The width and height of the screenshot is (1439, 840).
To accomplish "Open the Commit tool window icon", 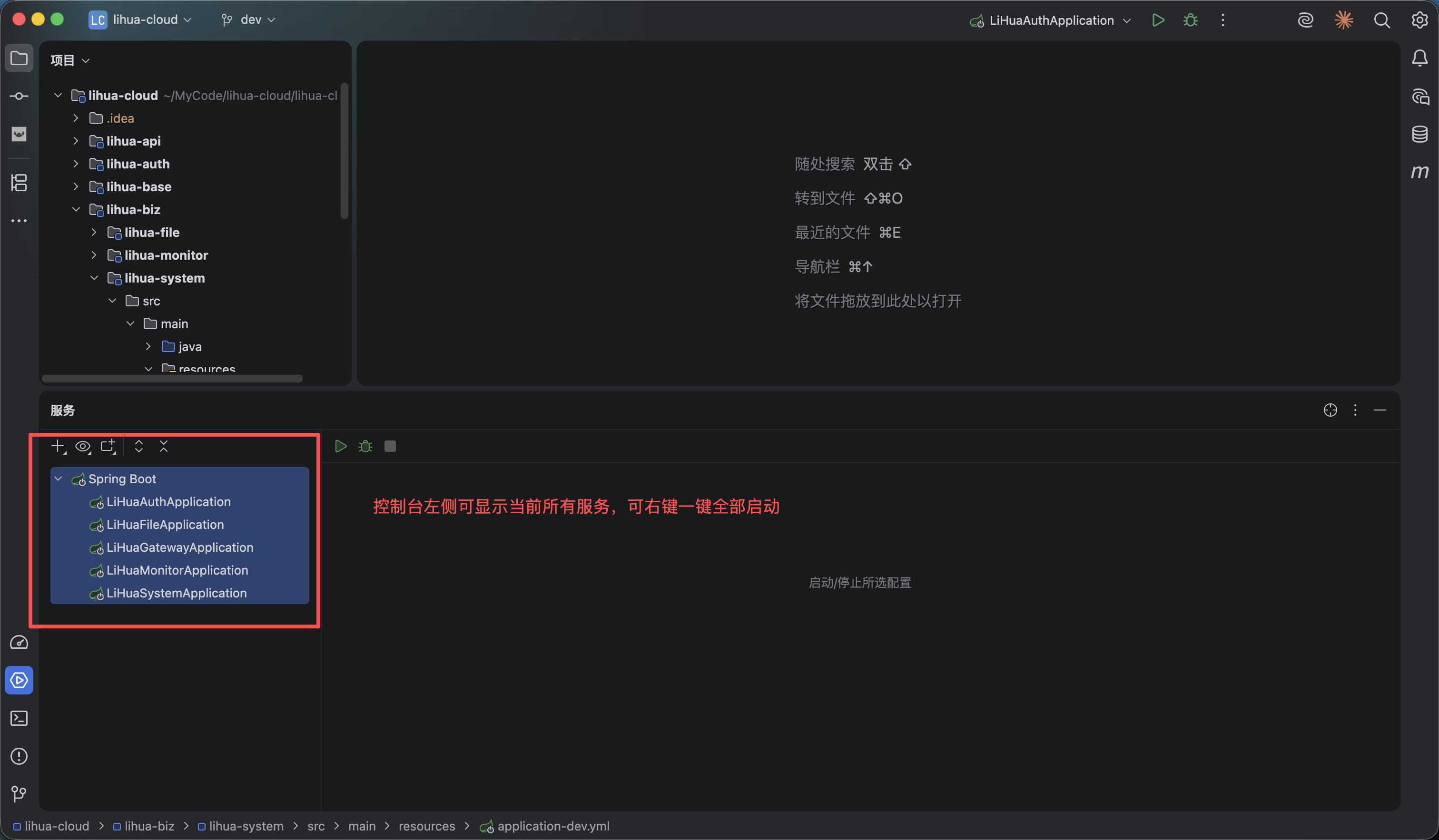I will point(19,96).
